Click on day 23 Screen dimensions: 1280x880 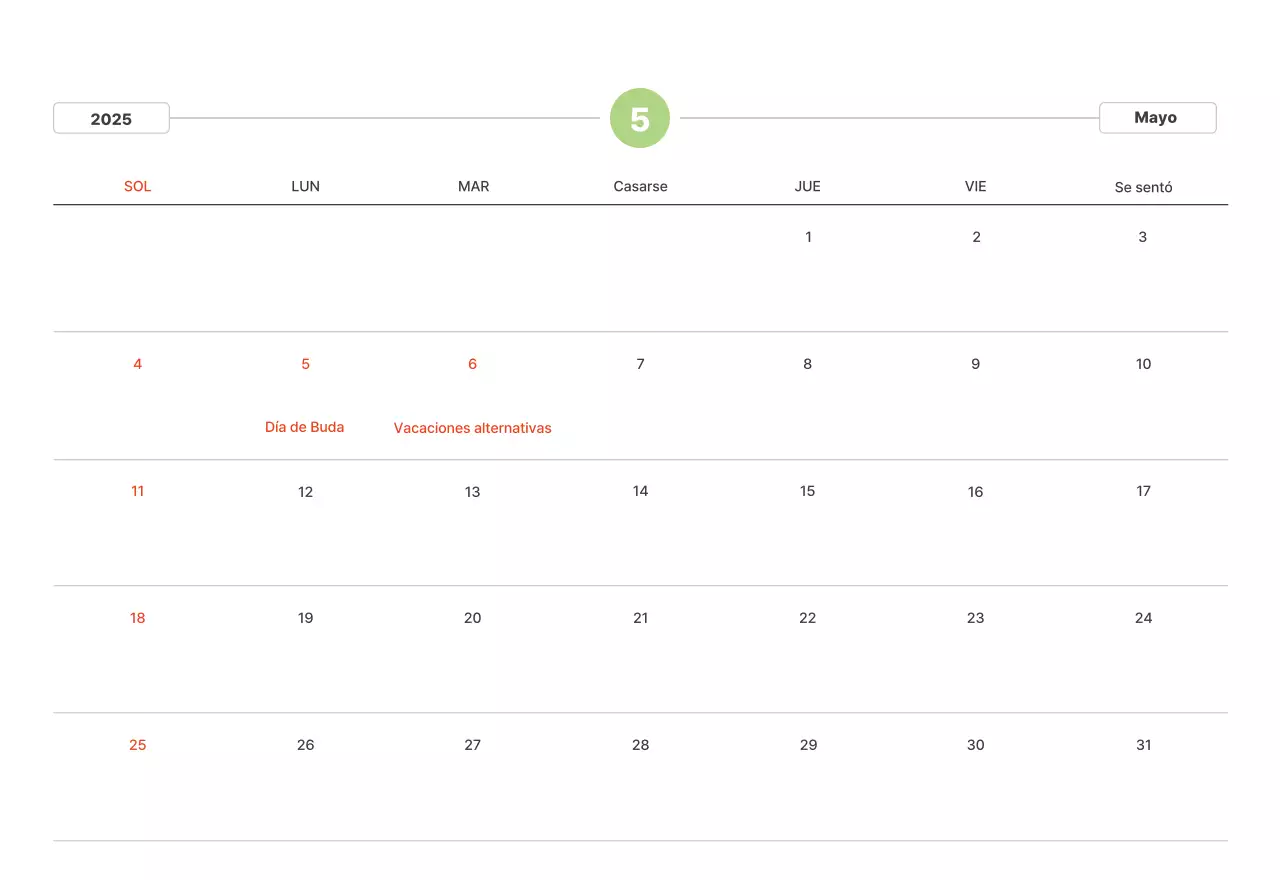pos(976,618)
